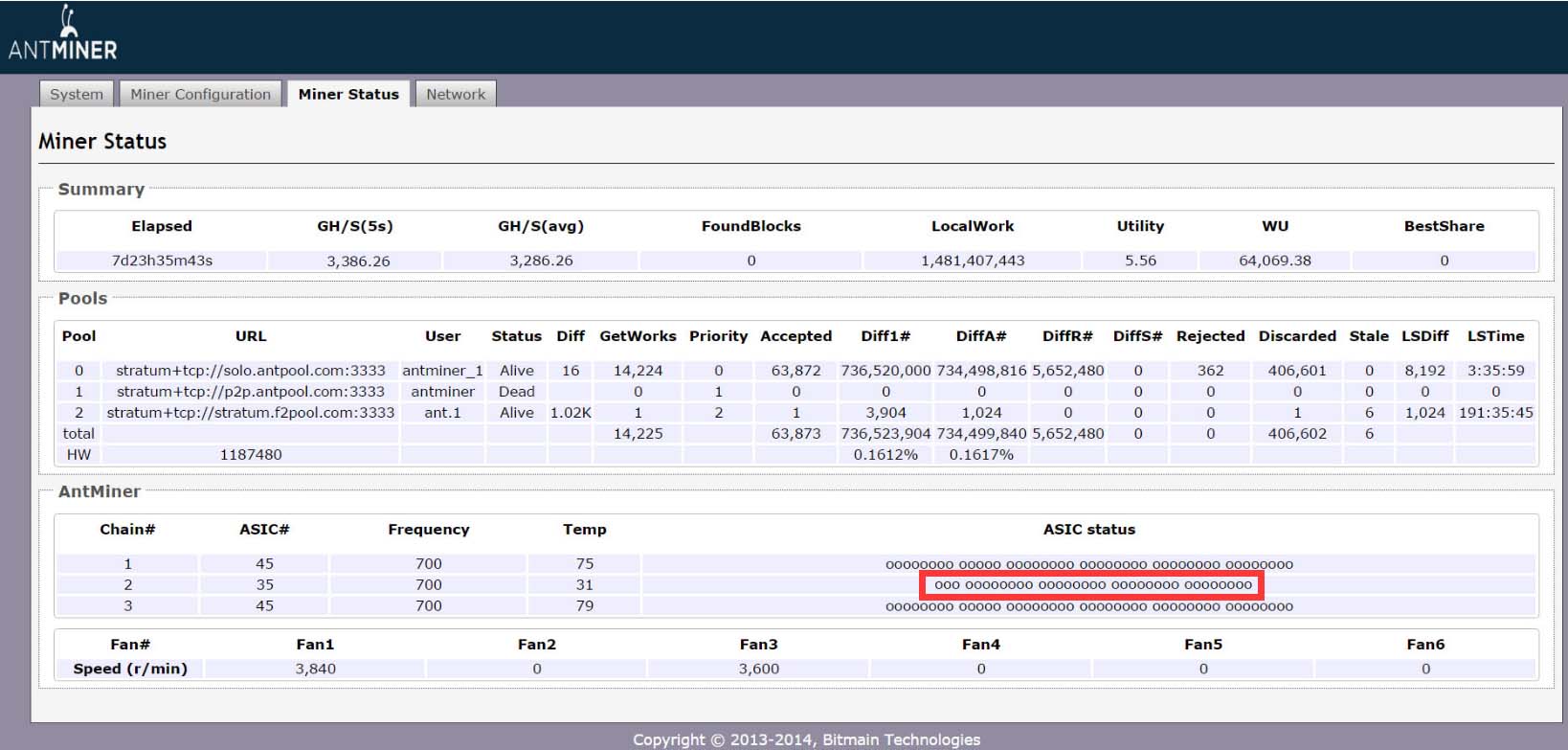The image size is (1568, 750).
Task: Click the solo.antpool.com pool URL
Action: [251, 371]
